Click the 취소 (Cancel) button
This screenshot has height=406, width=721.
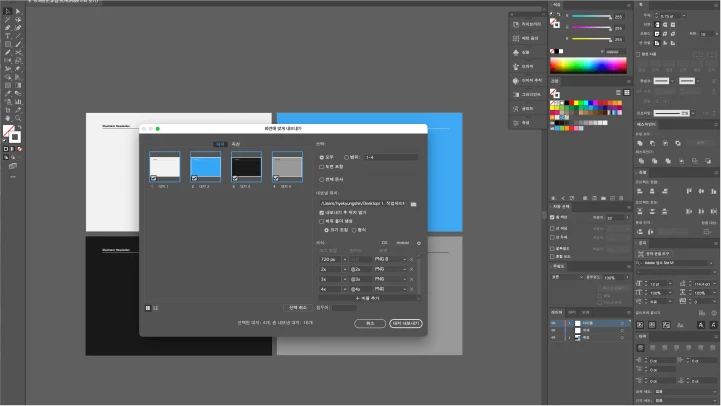coord(370,324)
